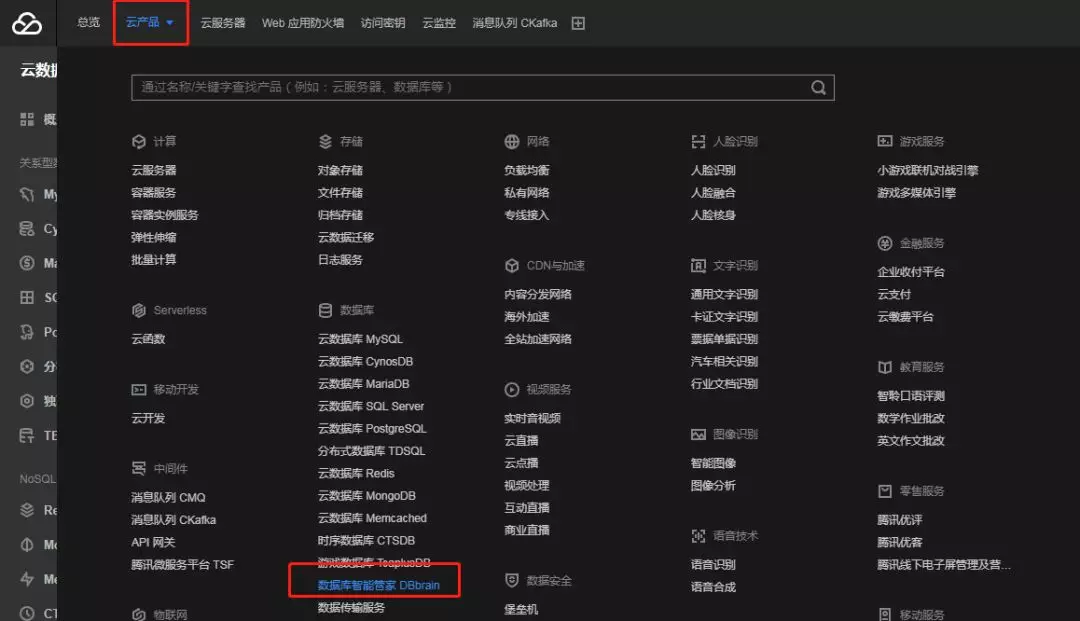Image resolution: width=1080 pixels, height=621 pixels.
Task: Click the sidebar PostgreSQL elephant icon
Action: click(27, 332)
